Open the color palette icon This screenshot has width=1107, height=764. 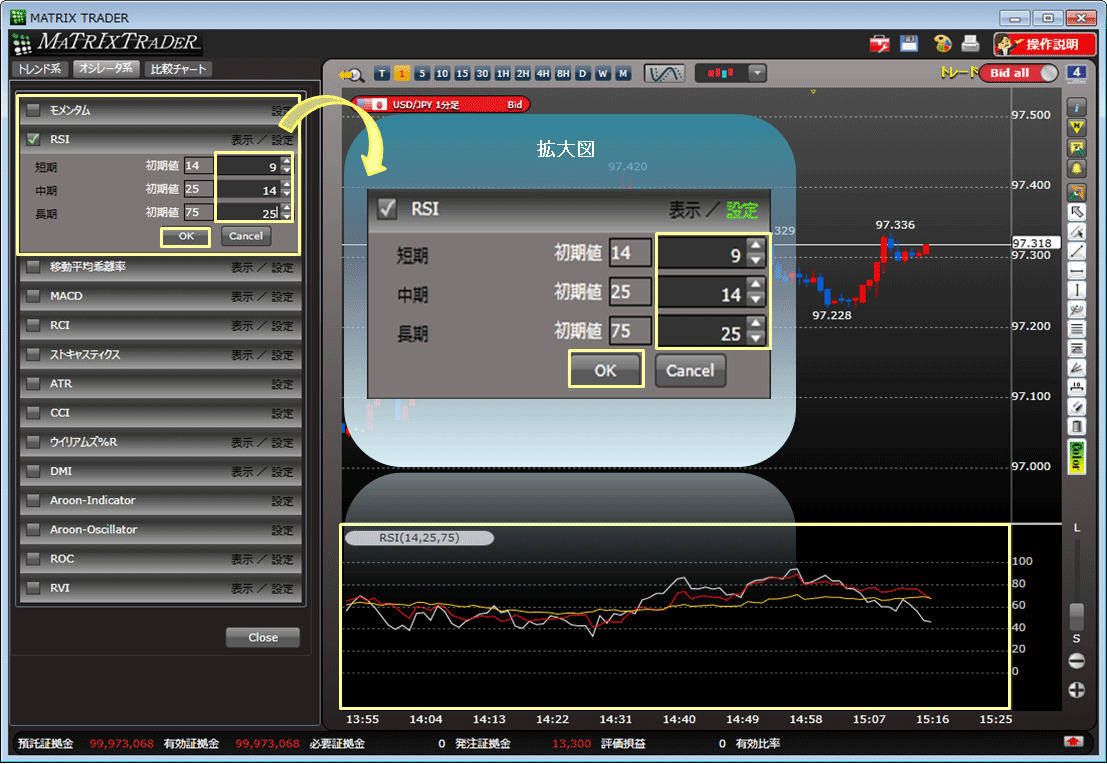click(943, 44)
